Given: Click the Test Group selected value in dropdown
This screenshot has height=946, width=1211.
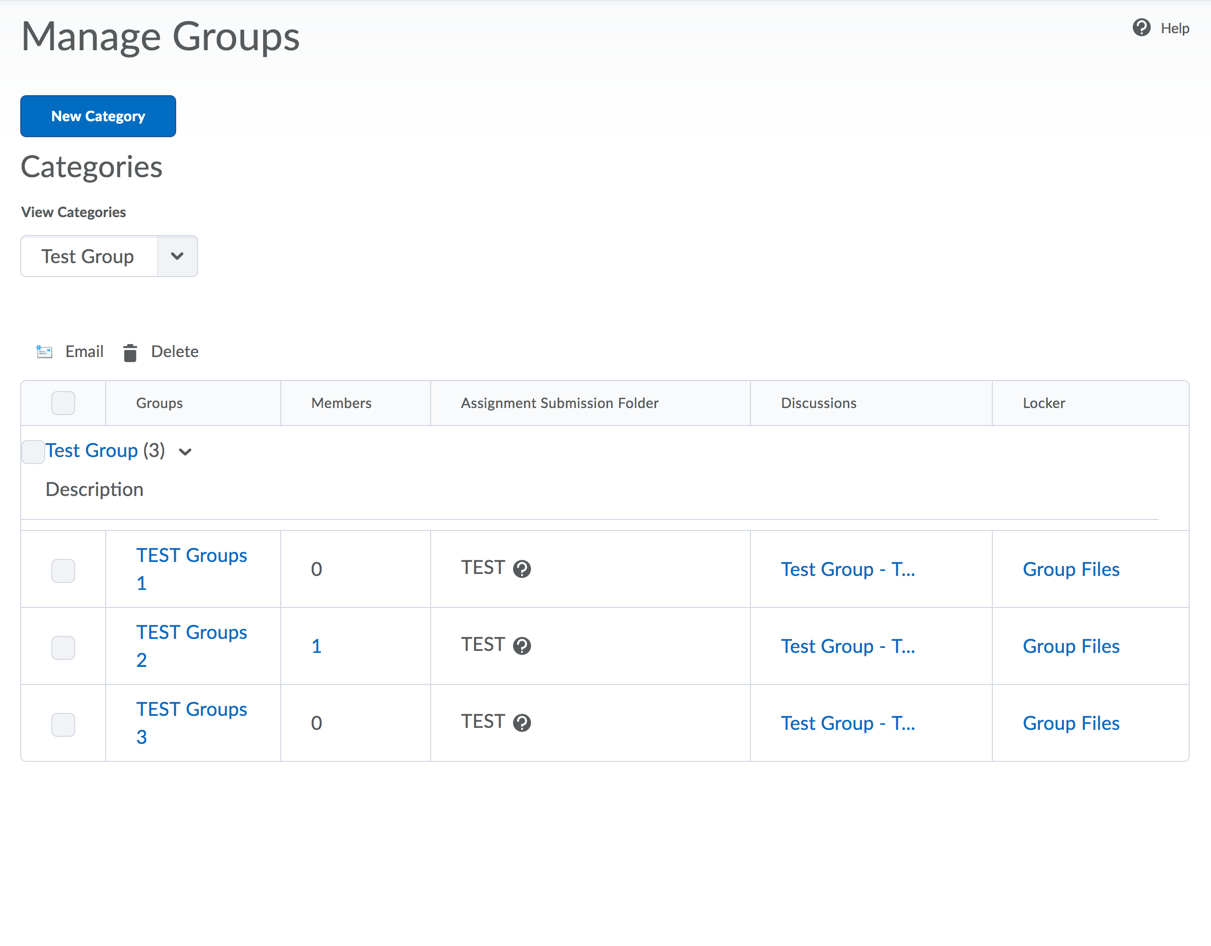Looking at the screenshot, I should pos(88,256).
